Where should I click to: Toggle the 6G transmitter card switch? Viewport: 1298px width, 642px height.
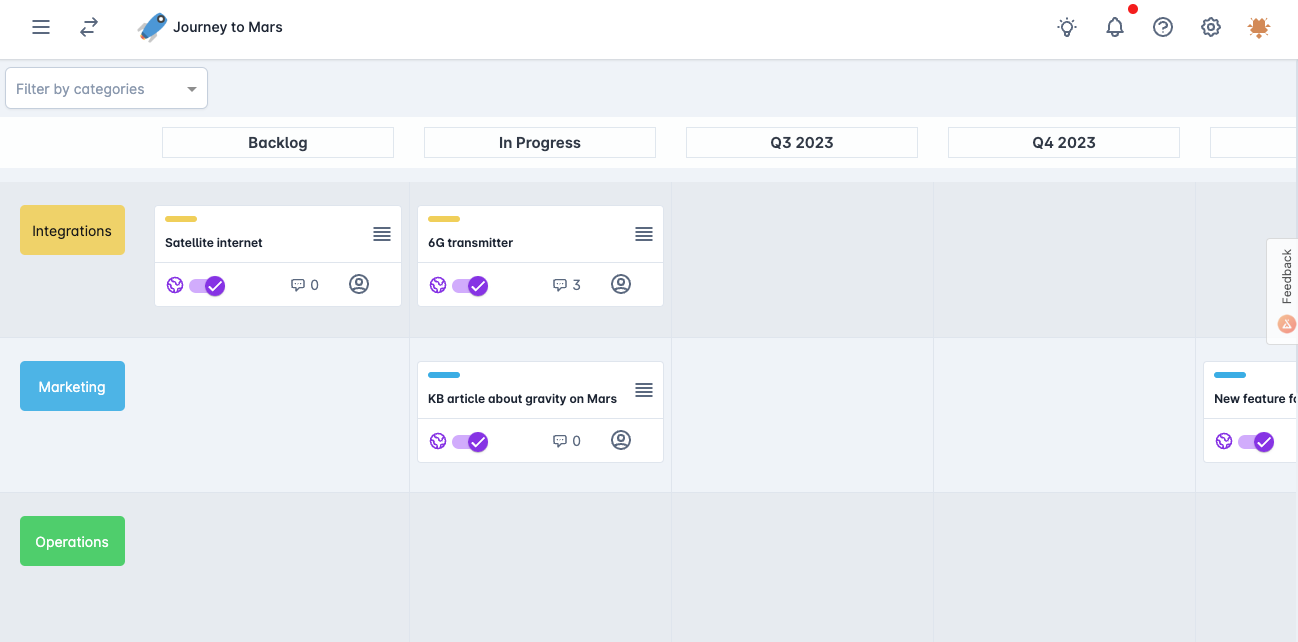(x=470, y=285)
